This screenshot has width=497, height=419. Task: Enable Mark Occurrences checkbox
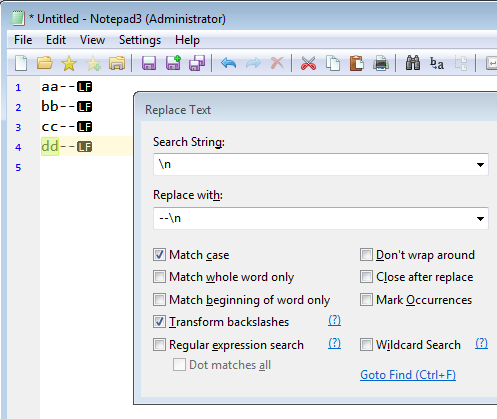pos(366,300)
